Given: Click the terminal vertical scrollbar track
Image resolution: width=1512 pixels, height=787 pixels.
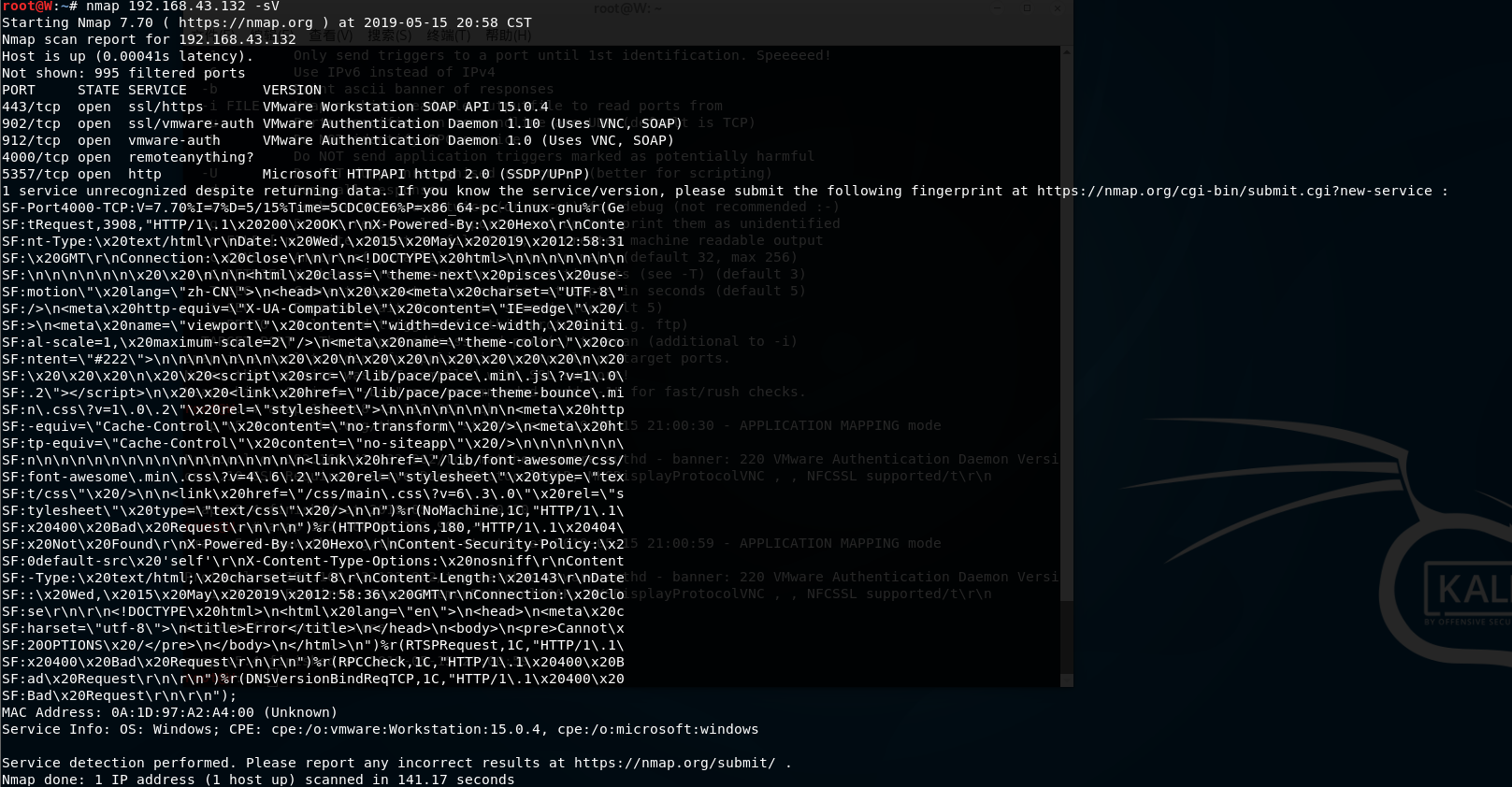Looking at the screenshot, I should coord(1067,374).
